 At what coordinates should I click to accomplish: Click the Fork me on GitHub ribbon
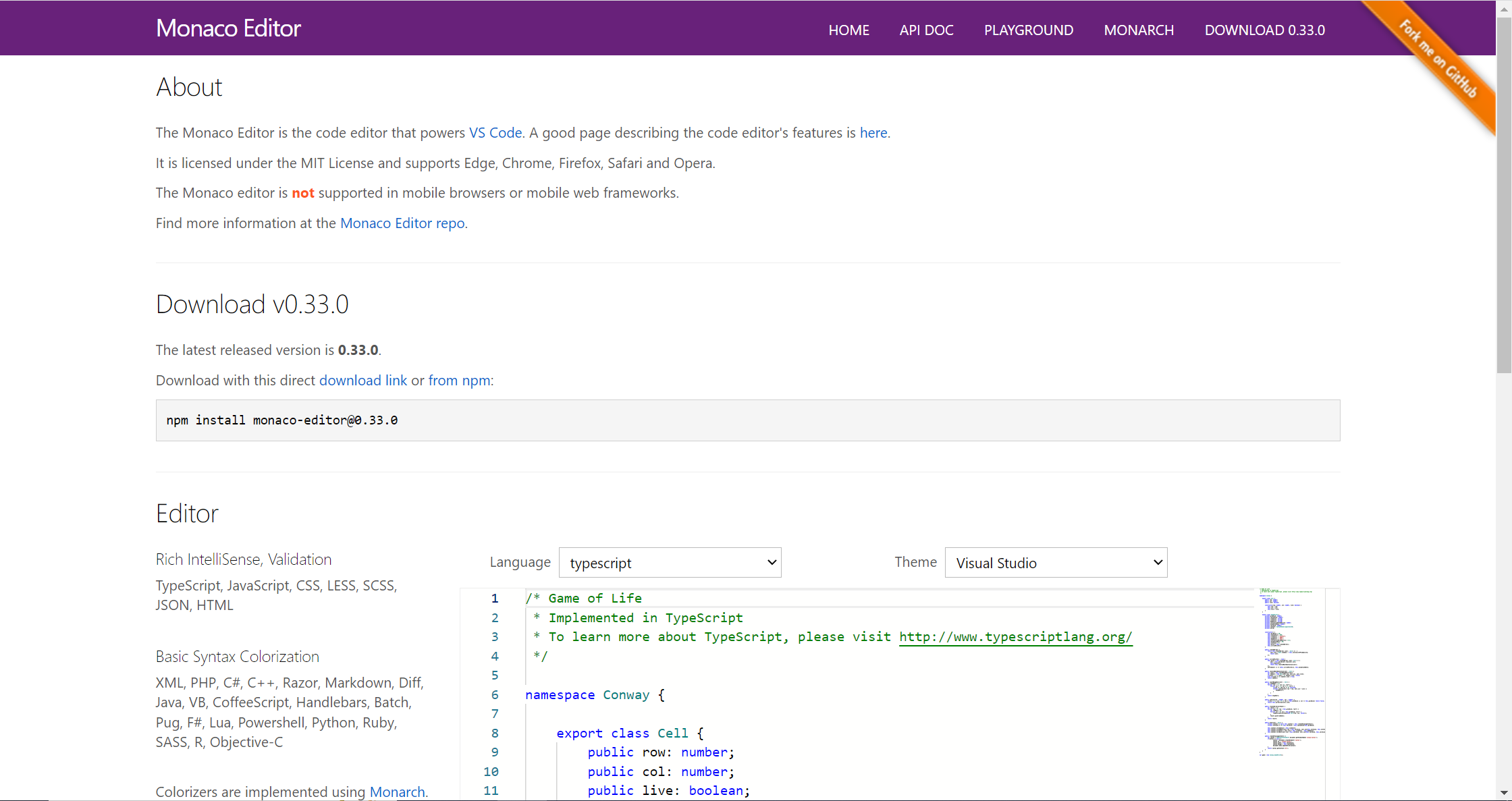(1438, 59)
